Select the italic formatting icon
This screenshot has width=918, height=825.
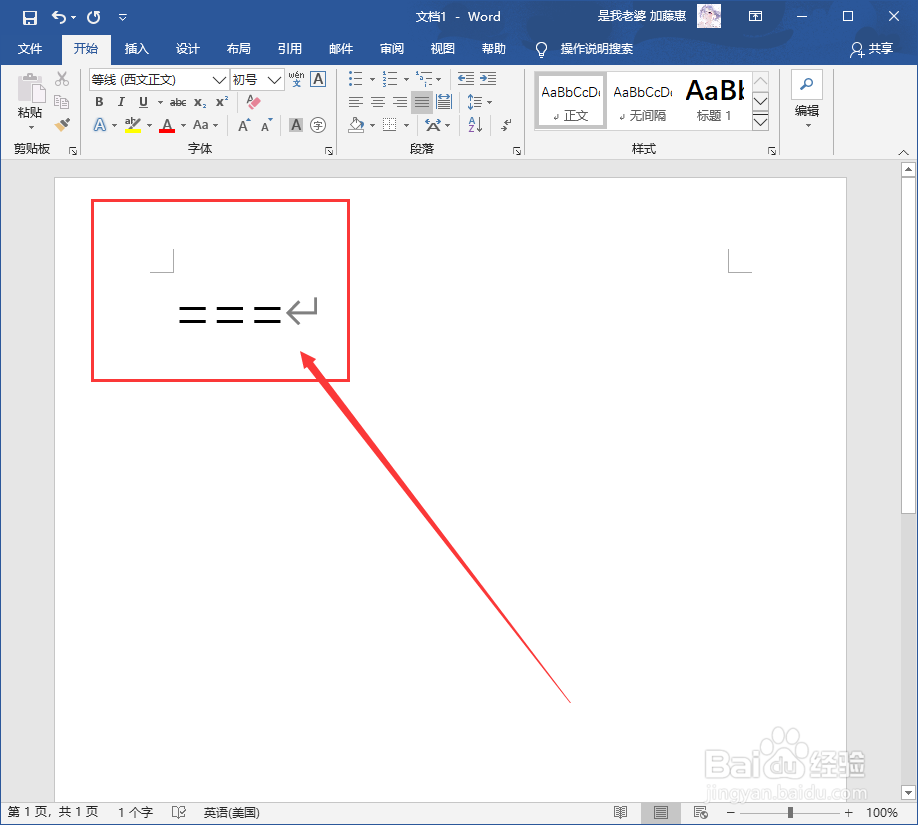pos(122,101)
